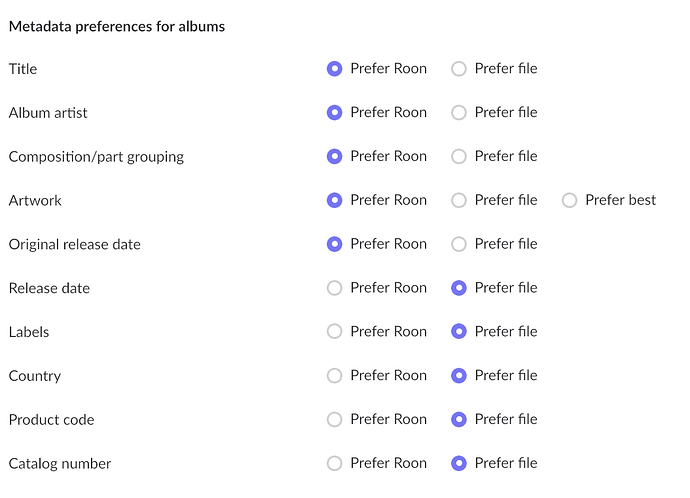The width and height of the screenshot is (690, 498).
Task: Choose Prefer file for Album artist
Action: pos(459,113)
